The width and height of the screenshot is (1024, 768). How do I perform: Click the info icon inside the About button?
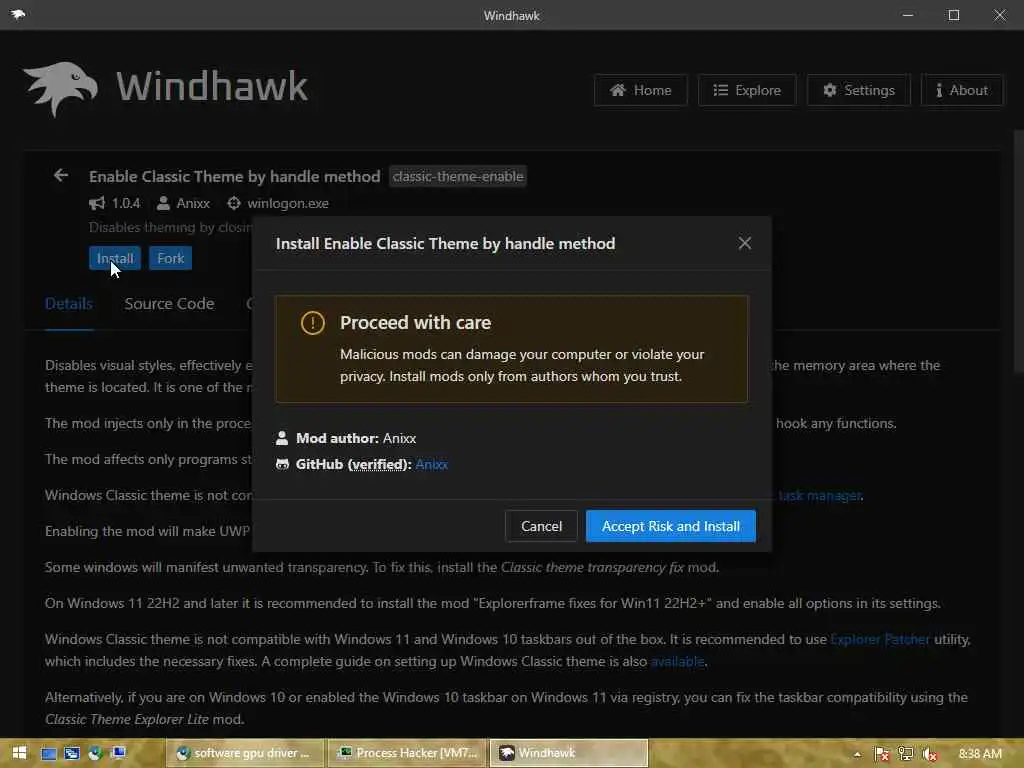(x=938, y=90)
